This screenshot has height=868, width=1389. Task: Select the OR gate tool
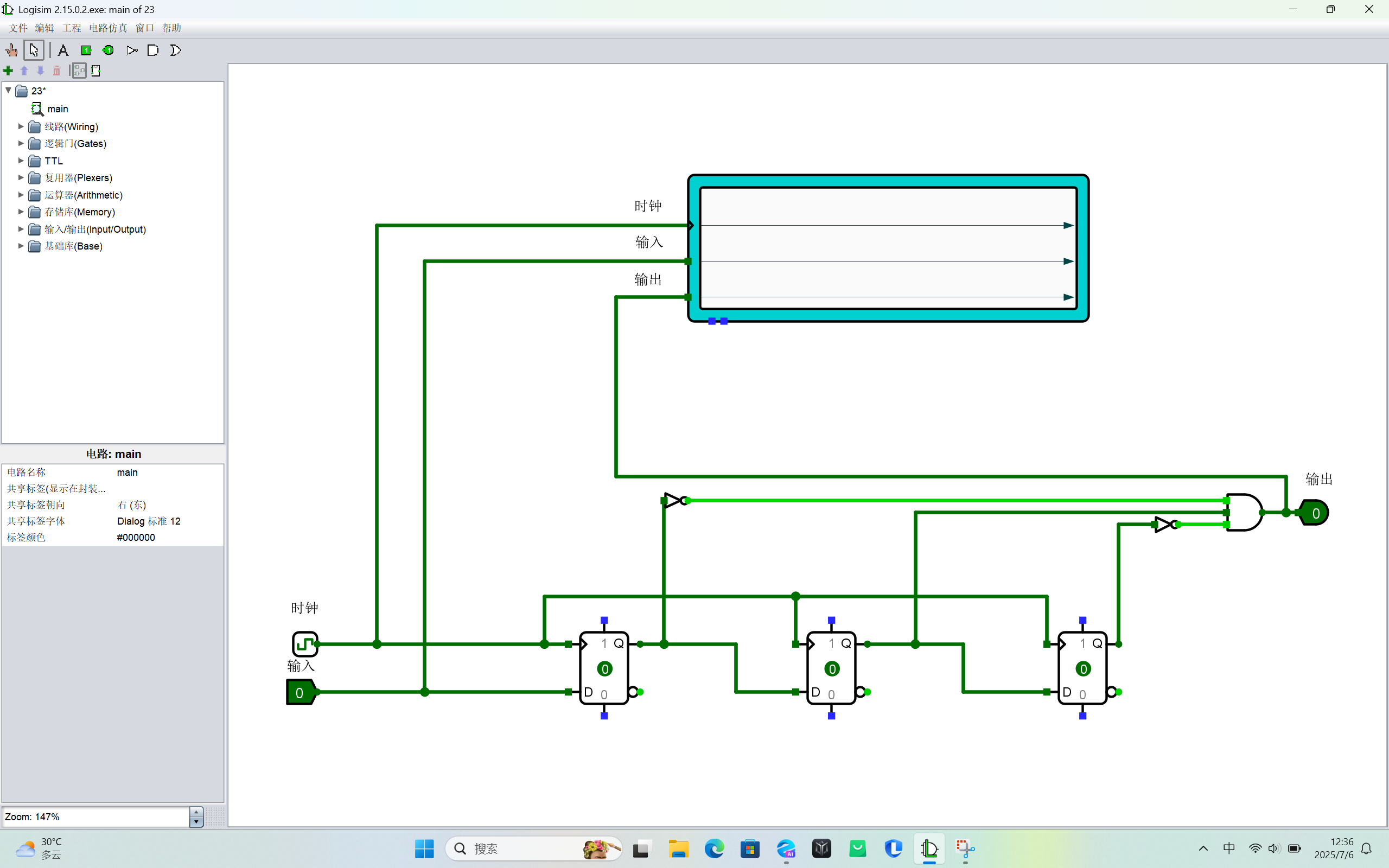[x=176, y=50]
